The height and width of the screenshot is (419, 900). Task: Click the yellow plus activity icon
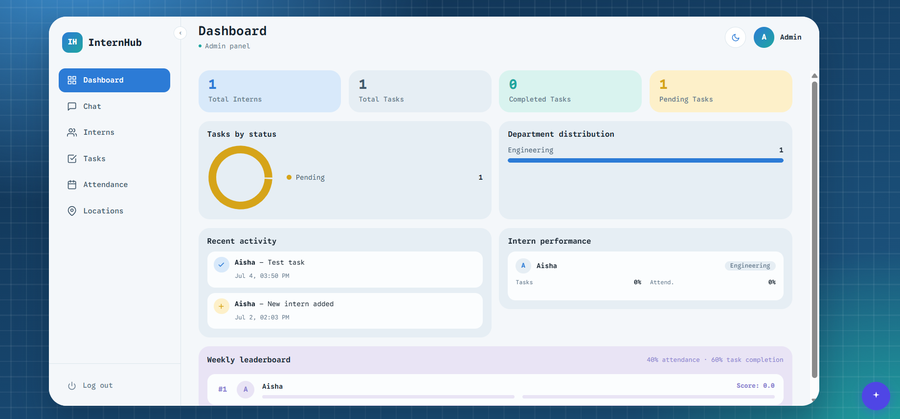pyautogui.click(x=222, y=306)
